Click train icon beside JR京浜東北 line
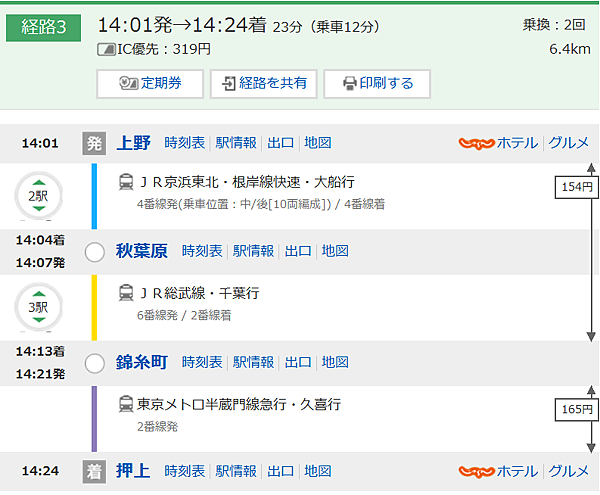Image resolution: width=600 pixels, height=495 pixels. (x=126, y=182)
